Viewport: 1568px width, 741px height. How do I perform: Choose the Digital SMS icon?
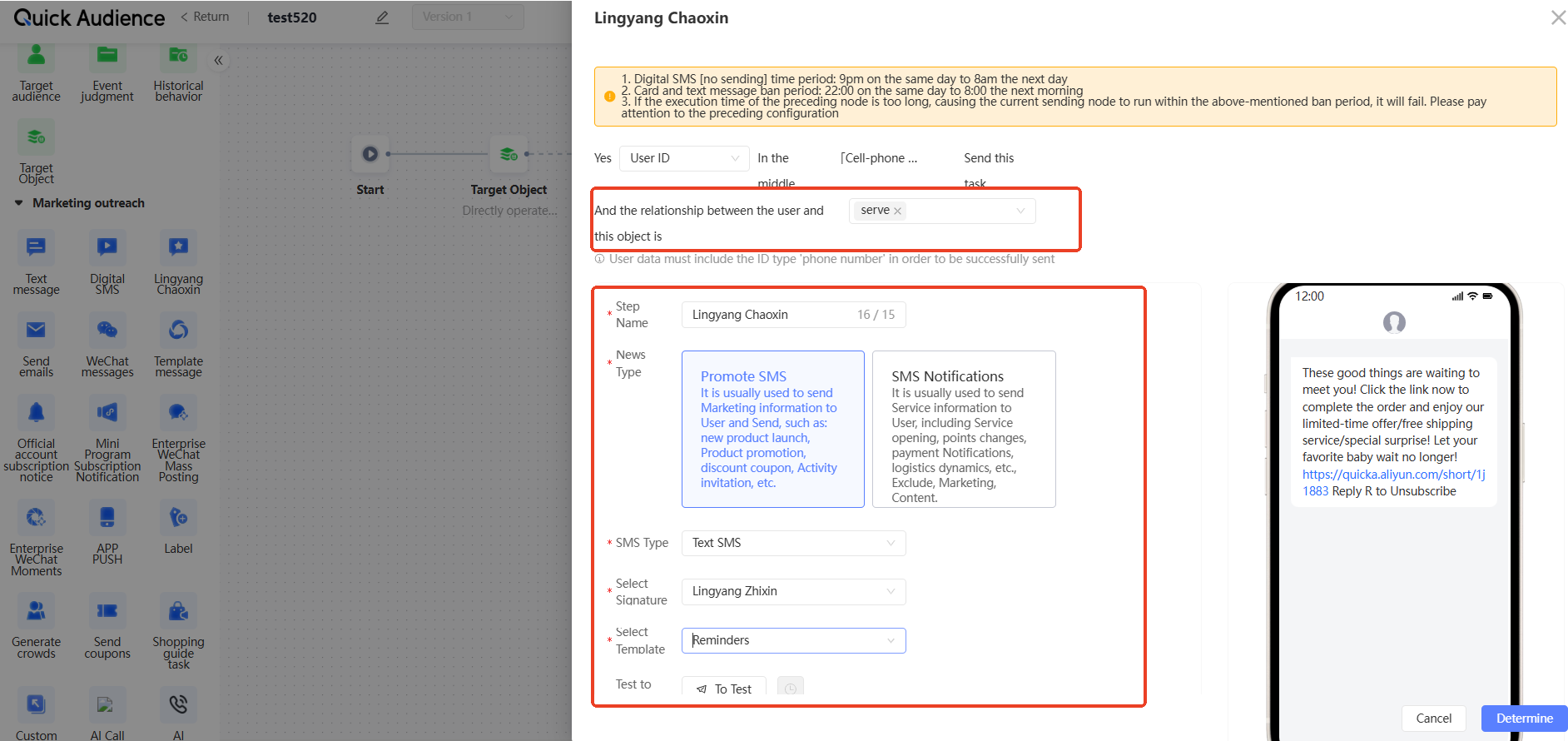(x=107, y=247)
